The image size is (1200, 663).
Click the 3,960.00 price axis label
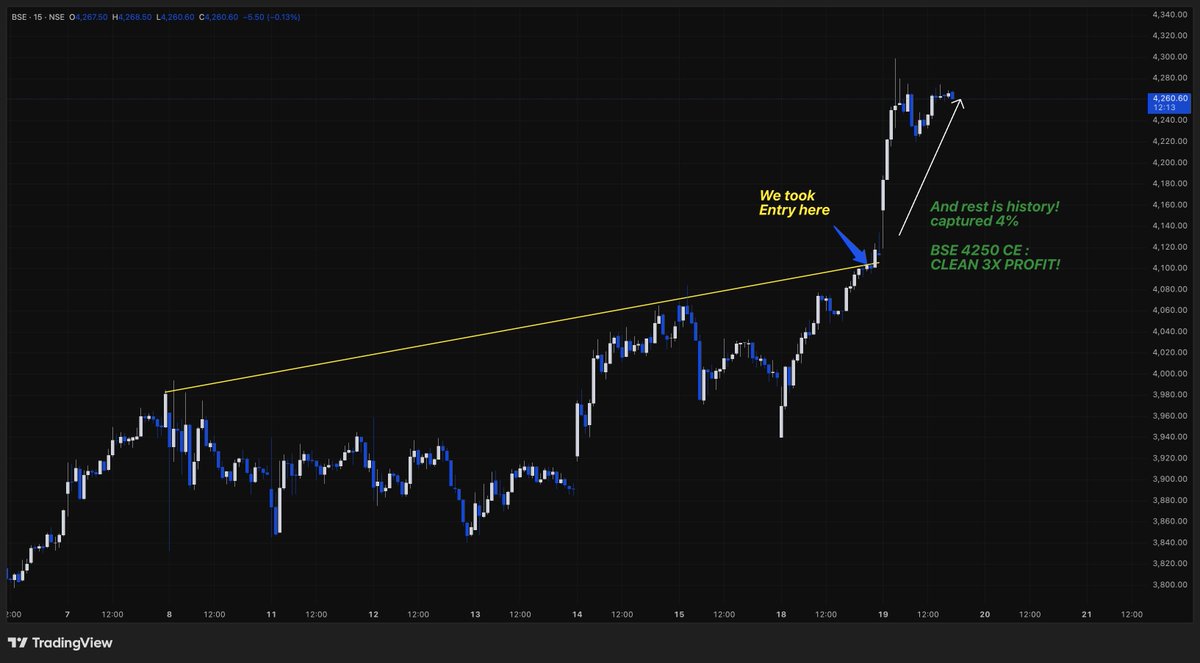(x=1168, y=415)
